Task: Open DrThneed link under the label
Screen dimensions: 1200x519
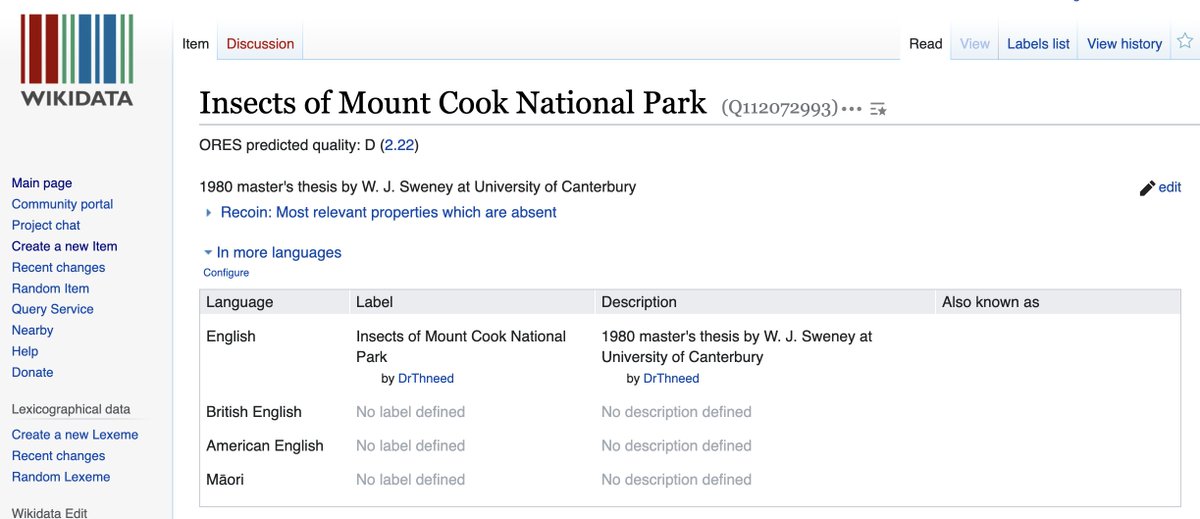Action: [426, 378]
